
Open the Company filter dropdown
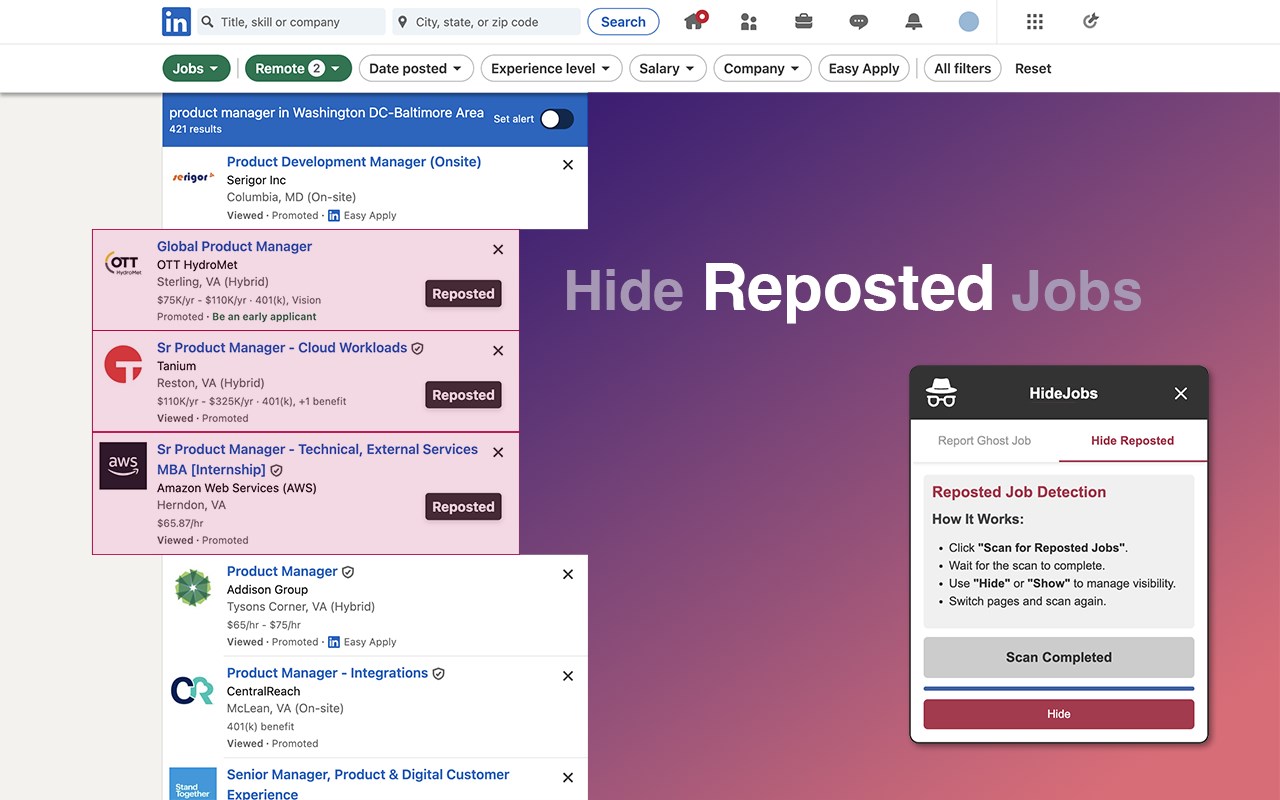point(763,68)
